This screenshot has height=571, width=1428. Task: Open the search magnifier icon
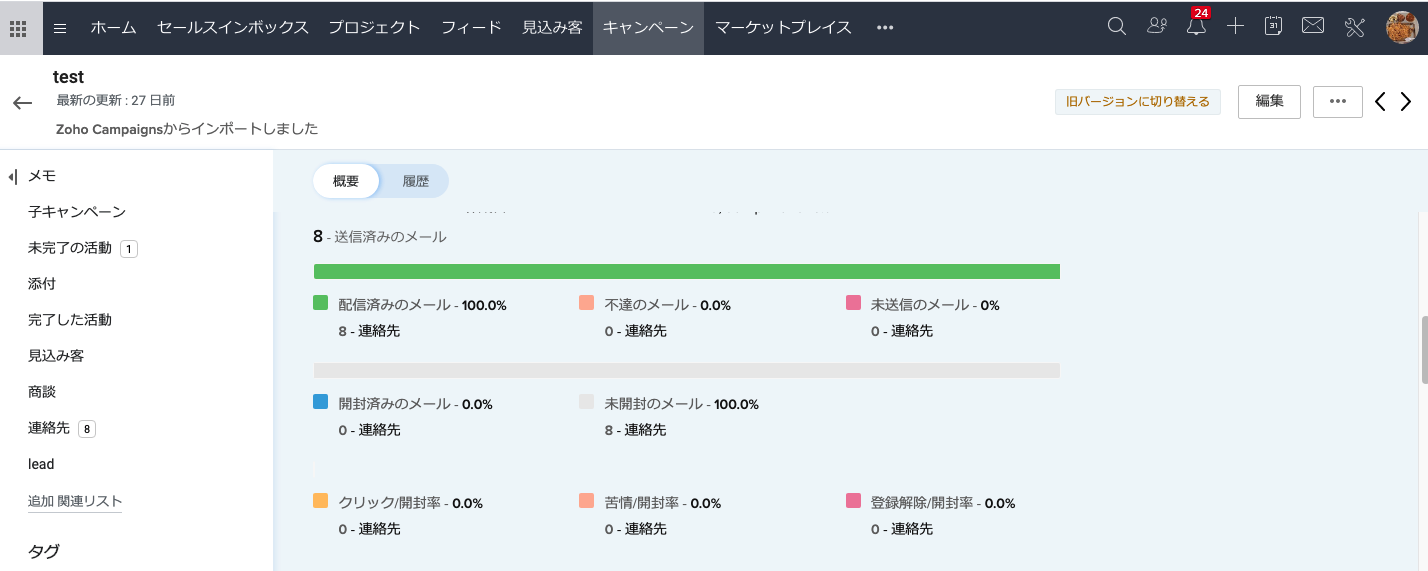coord(1117,27)
